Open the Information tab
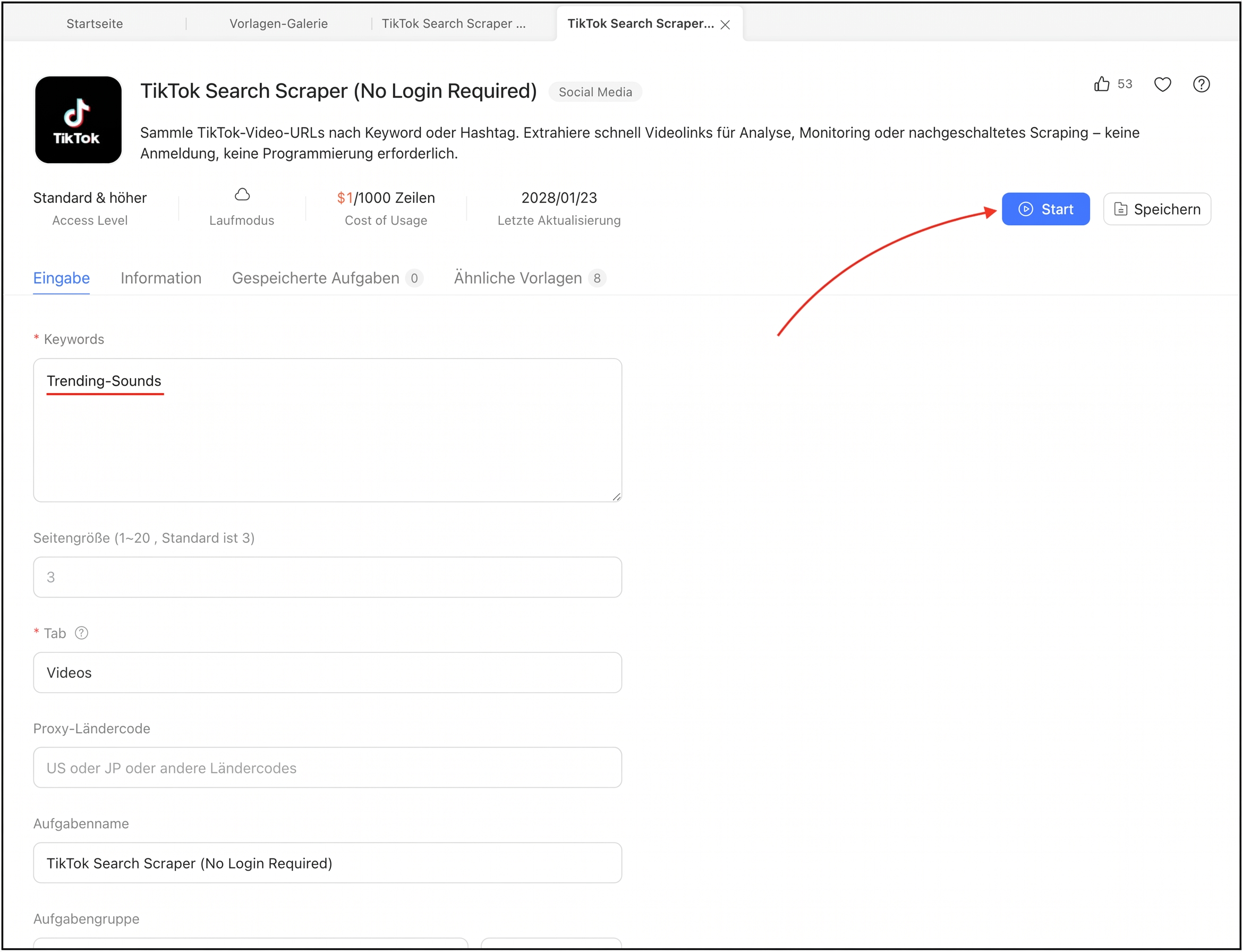 click(x=161, y=278)
